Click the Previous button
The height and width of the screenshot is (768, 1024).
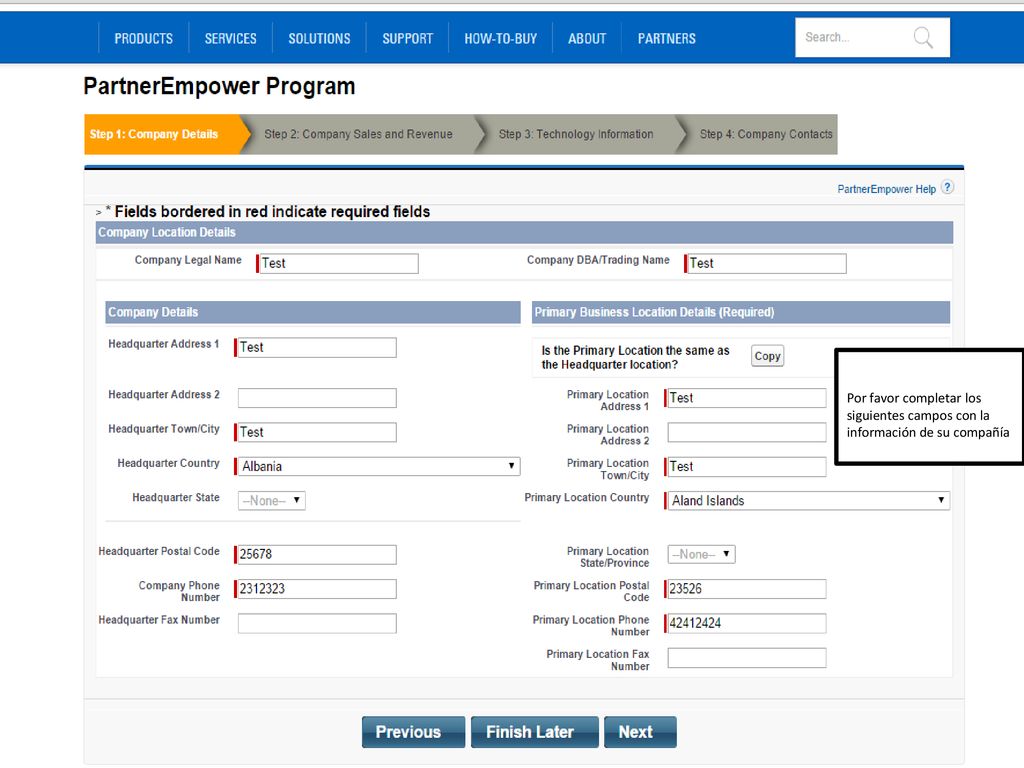click(x=413, y=732)
